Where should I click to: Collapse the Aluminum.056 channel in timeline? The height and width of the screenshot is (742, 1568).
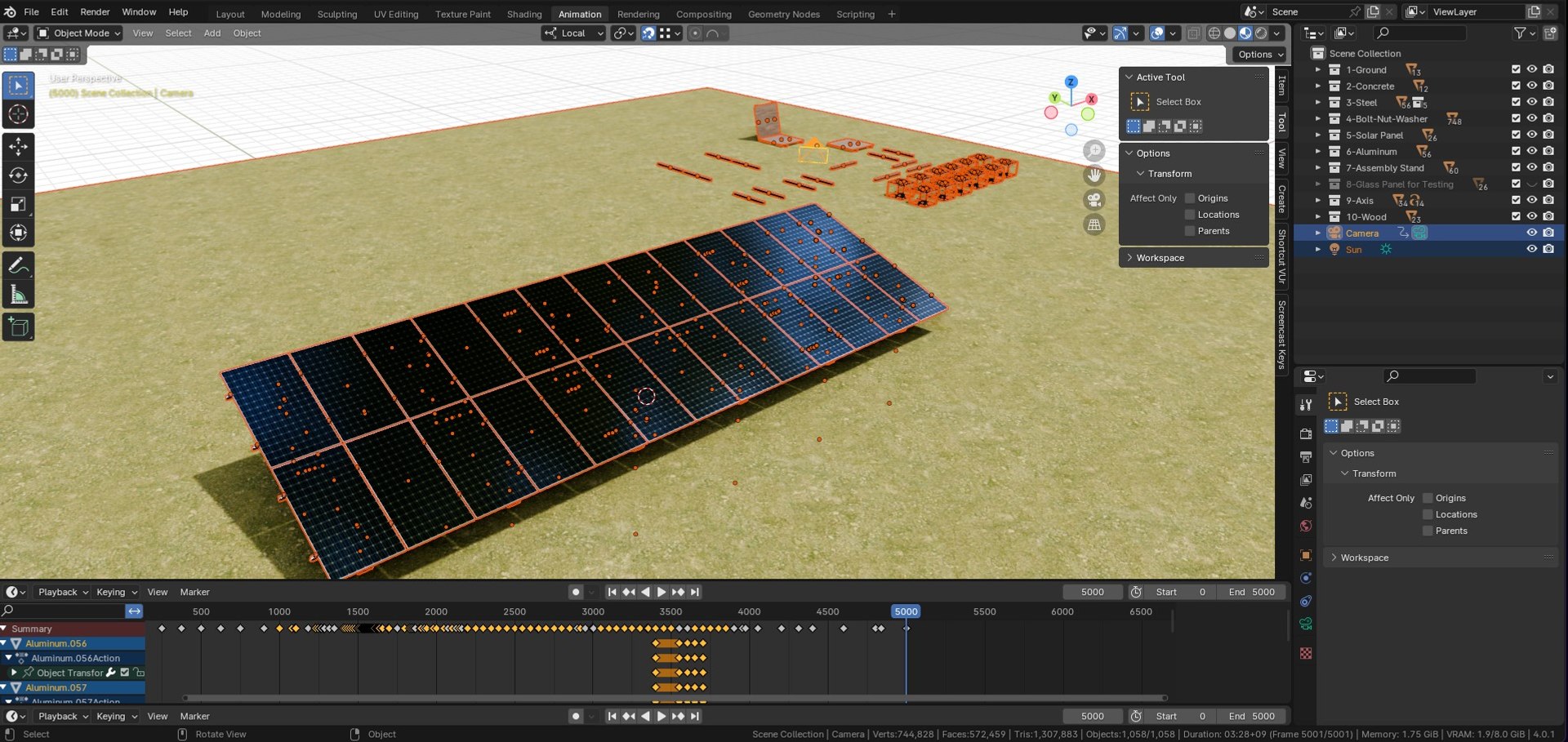point(4,643)
